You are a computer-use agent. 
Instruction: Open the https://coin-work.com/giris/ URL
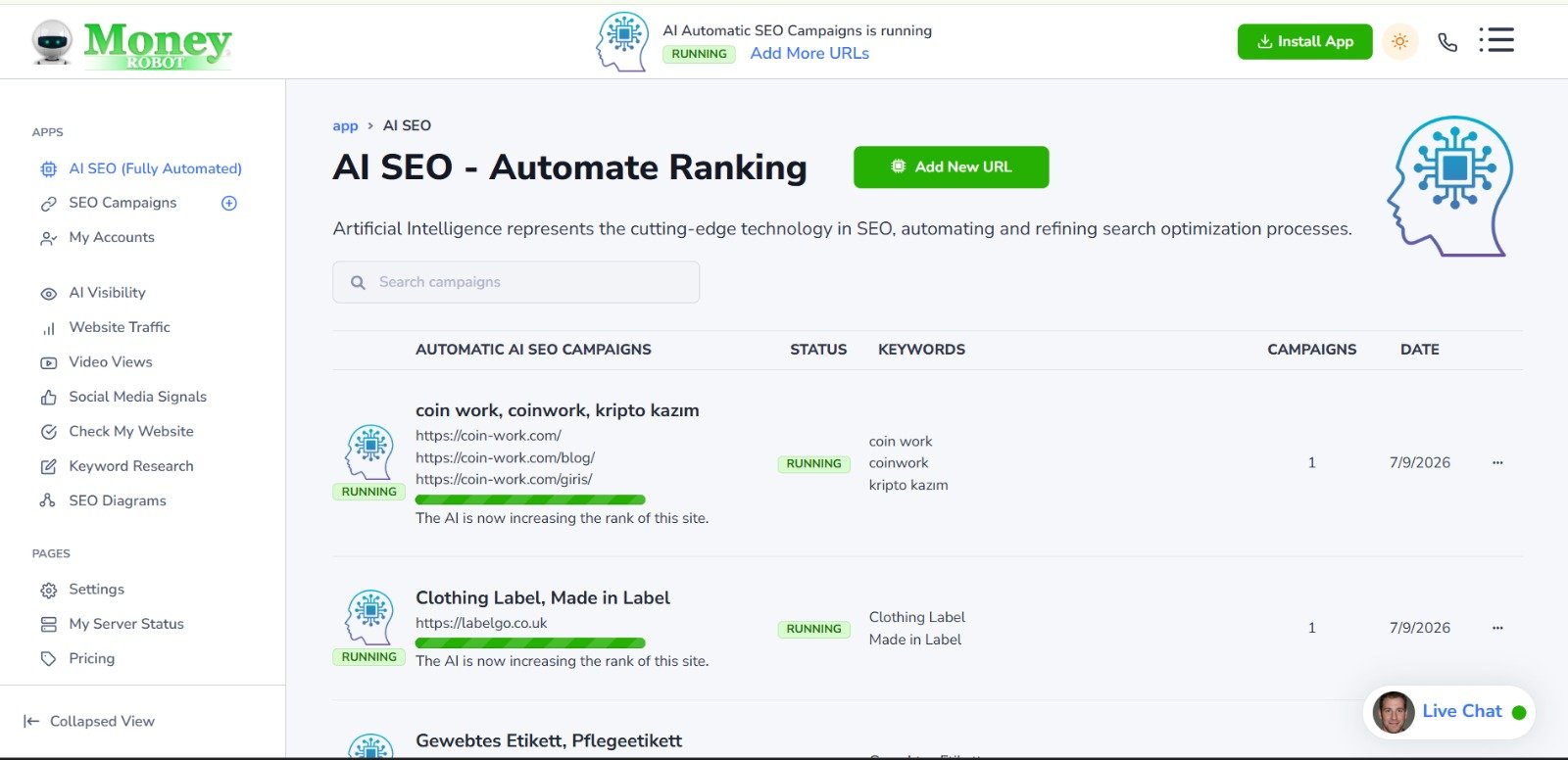(x=504, y=479)
